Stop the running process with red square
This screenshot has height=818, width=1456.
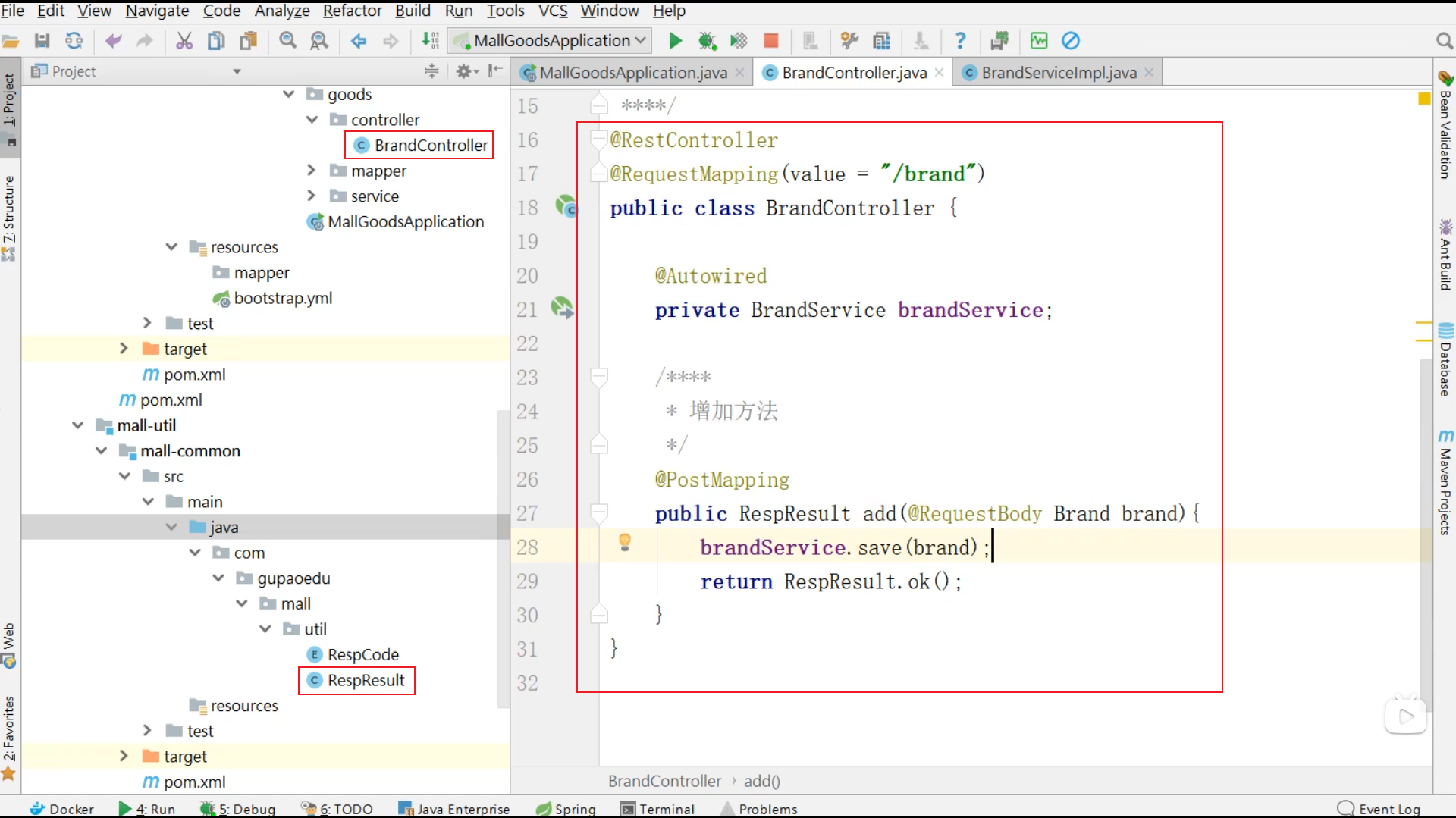(770, 41)
